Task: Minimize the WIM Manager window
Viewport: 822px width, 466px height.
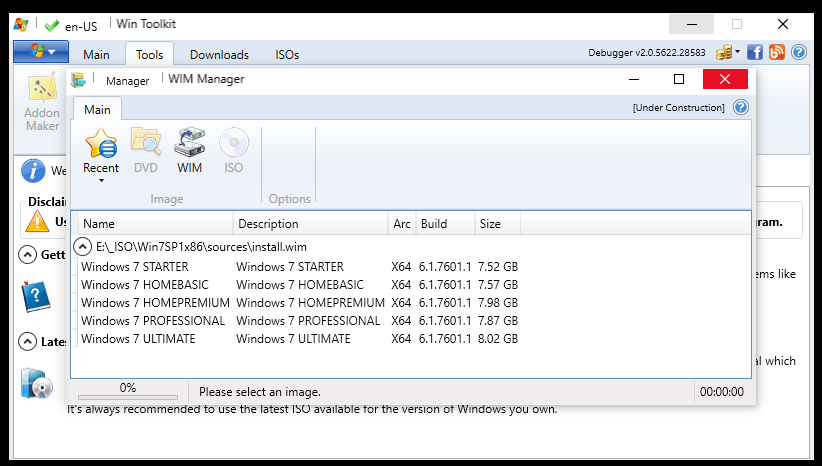Action: click(634, 79)
